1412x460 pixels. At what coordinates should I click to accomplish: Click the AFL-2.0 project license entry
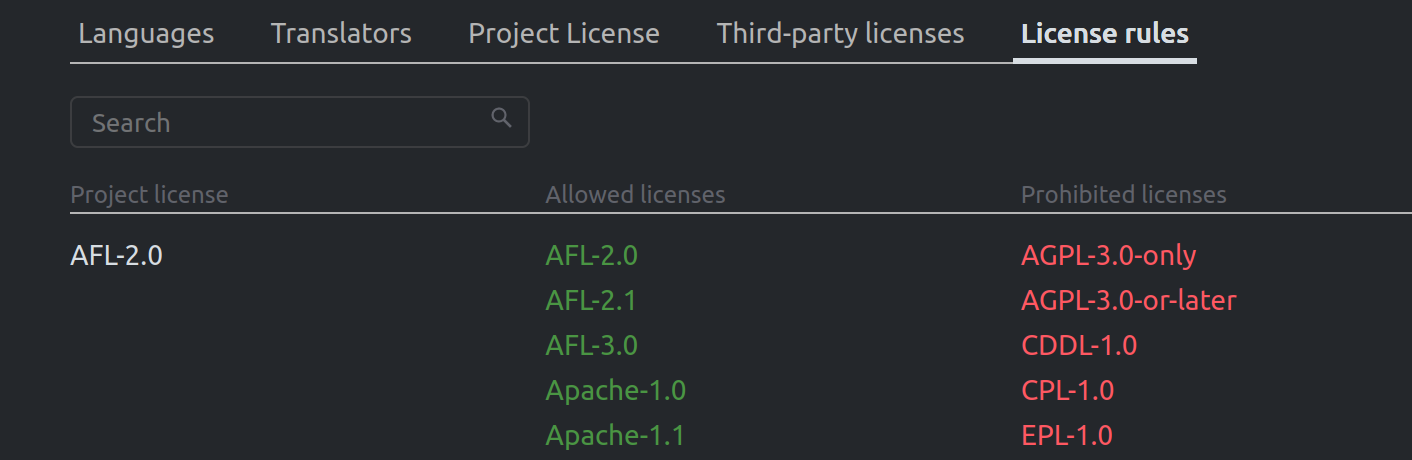click(x=116, y=256)
